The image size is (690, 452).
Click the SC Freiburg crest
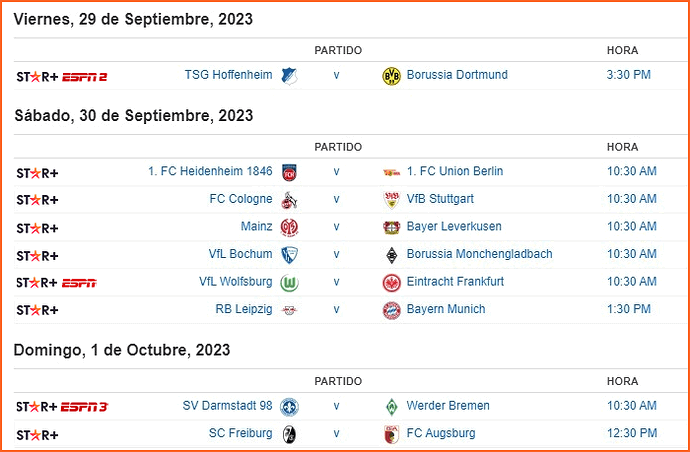(289, 434)
